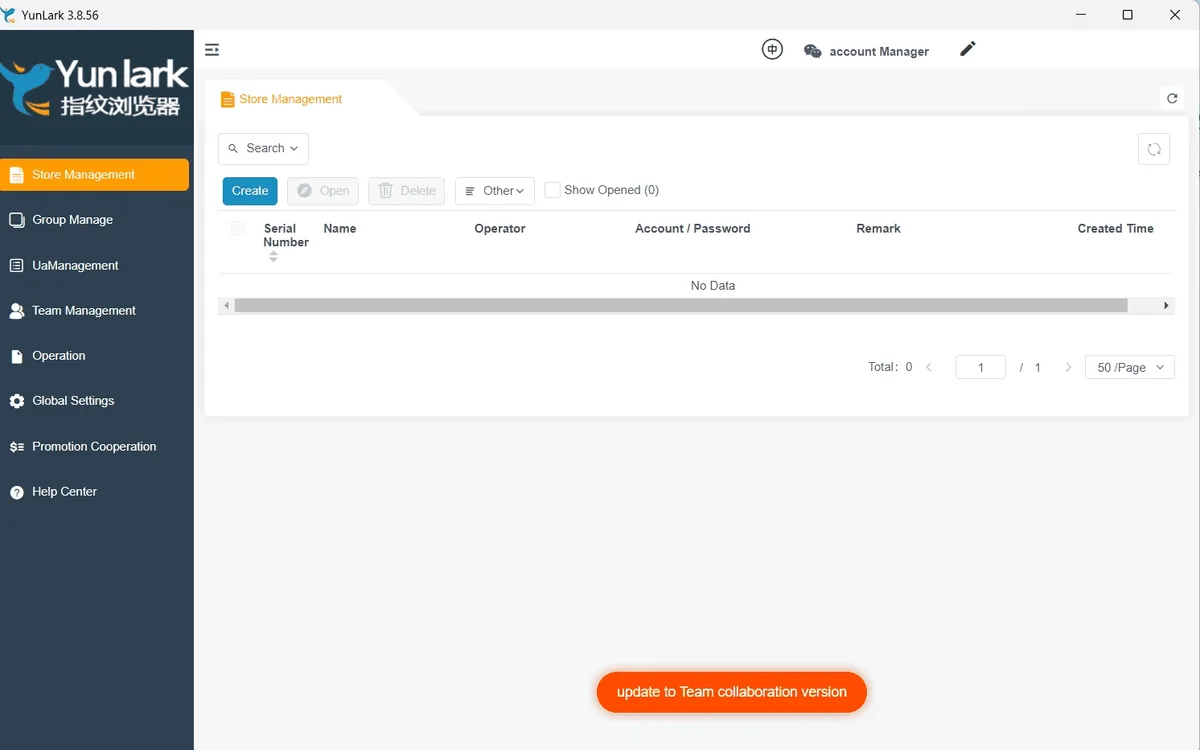The width and height of the screenshot is (1200, 750).
Task: Click the Operation document icon
Action: coord(16,356)
